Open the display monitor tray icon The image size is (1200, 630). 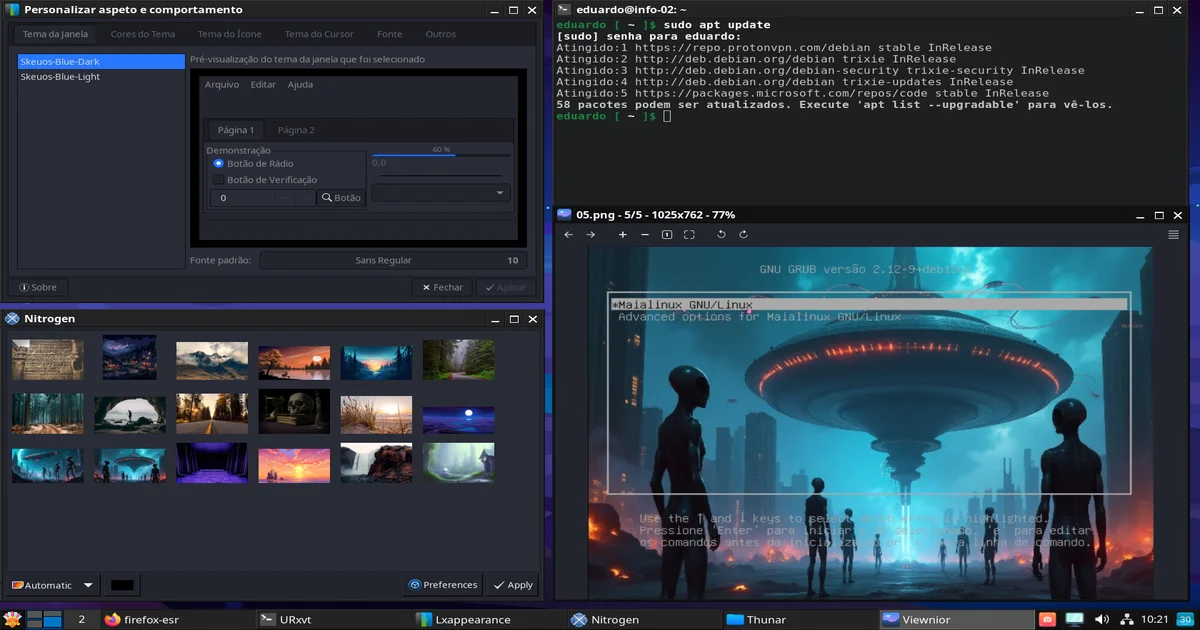point(1075,620)
